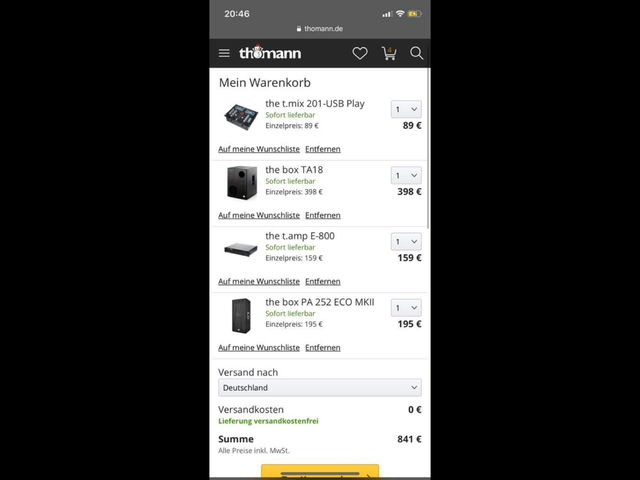Open the shopping cart icon

389,53
